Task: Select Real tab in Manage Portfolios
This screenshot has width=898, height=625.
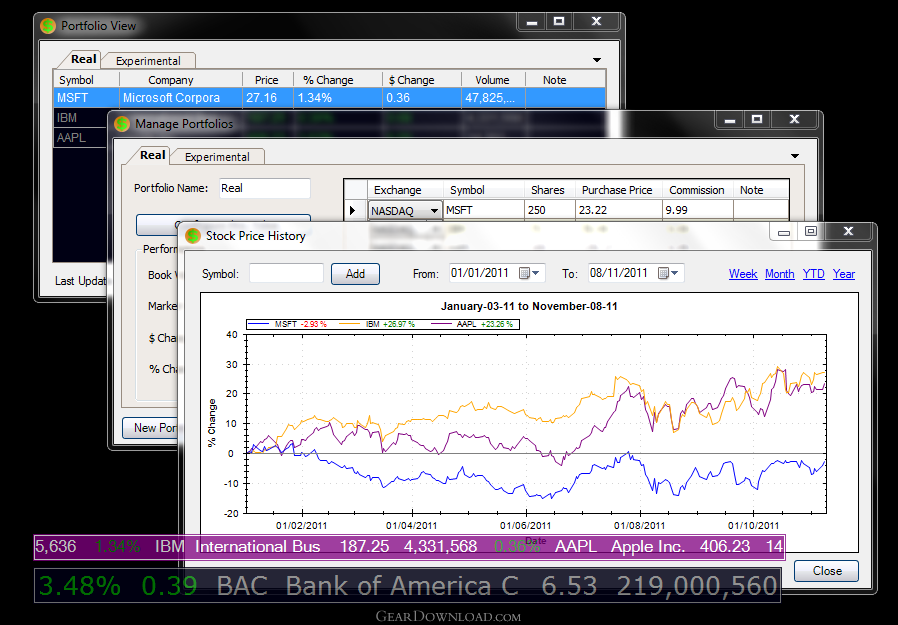Action: pyautogui.click(x=152, y=155)
